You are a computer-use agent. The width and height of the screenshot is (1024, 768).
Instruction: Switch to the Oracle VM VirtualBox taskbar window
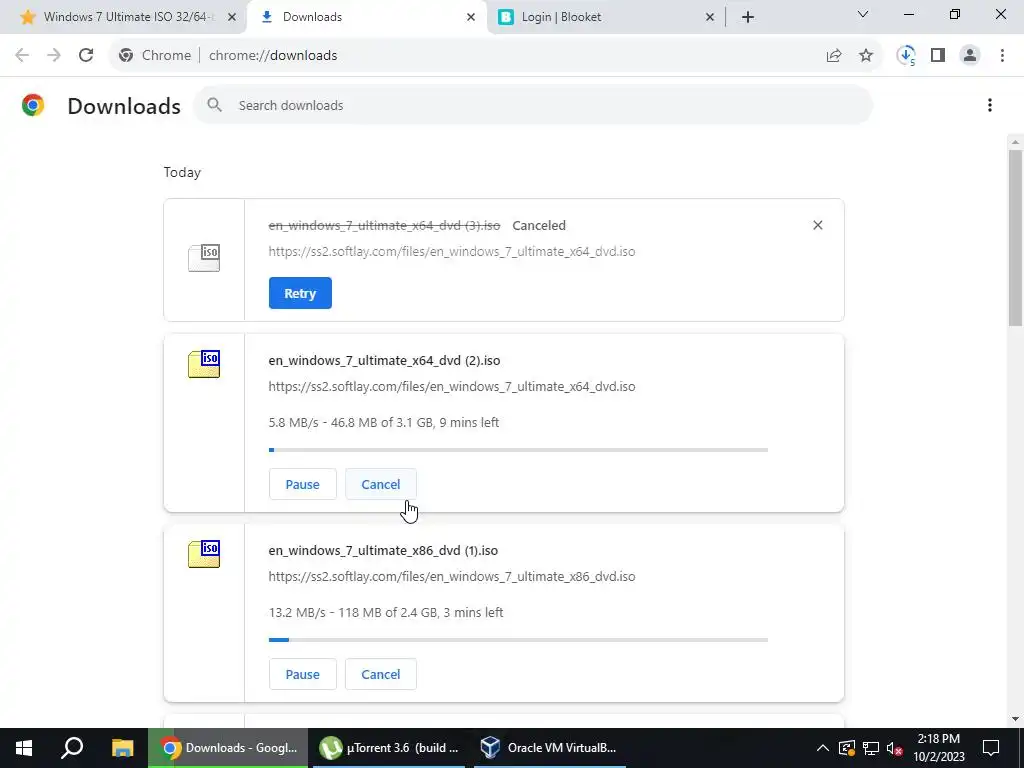[x=550, y=748]
